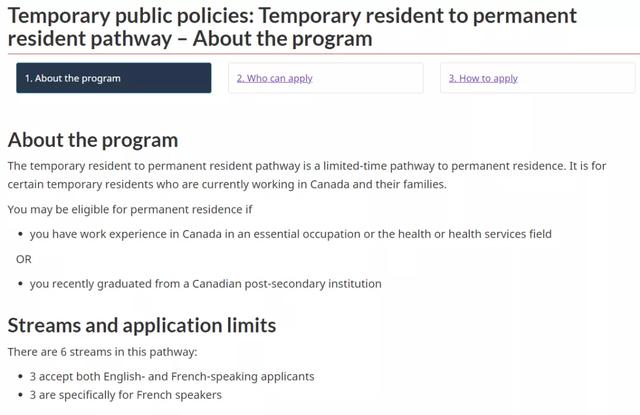Click the "OR" text between the bullets

point(24,259)
